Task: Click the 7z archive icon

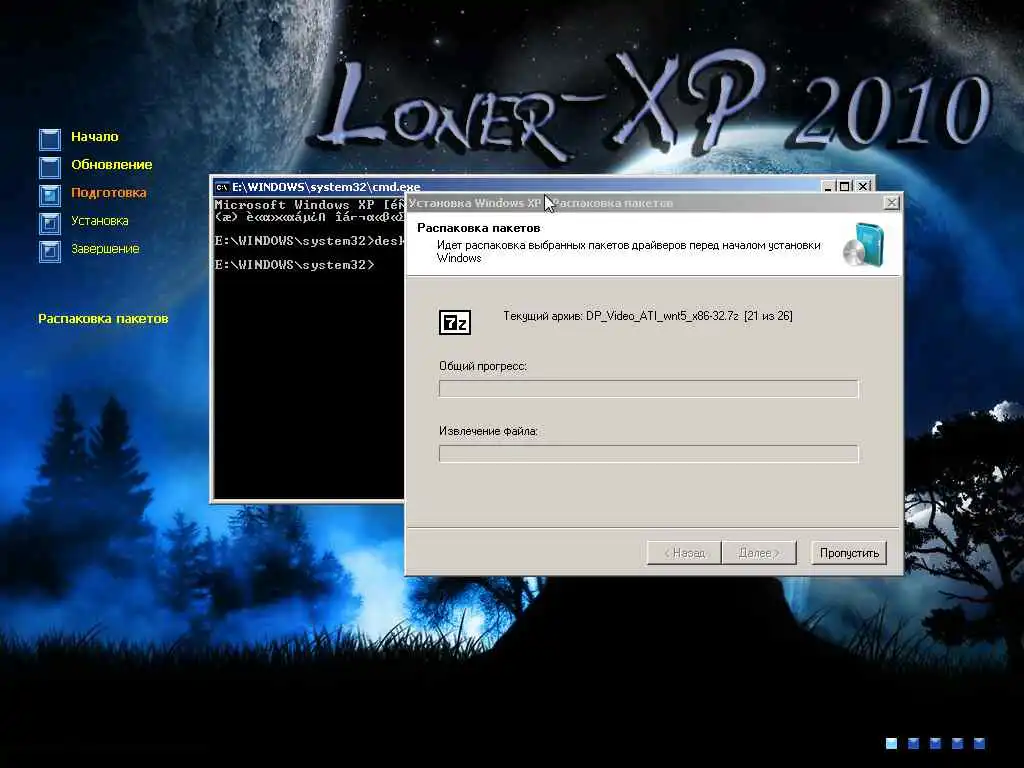Action: point(455,322)
